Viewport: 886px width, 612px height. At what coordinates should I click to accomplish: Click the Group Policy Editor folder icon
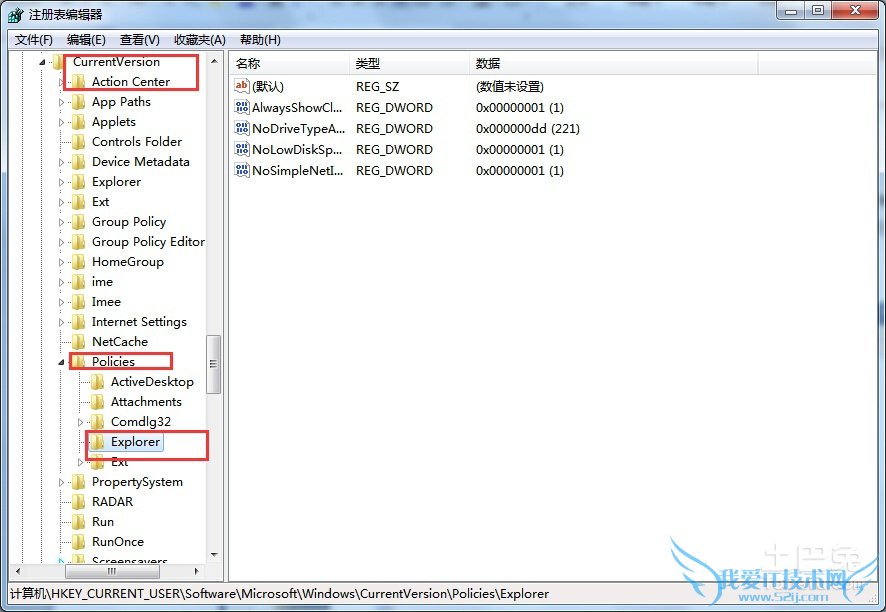point(79,242)
